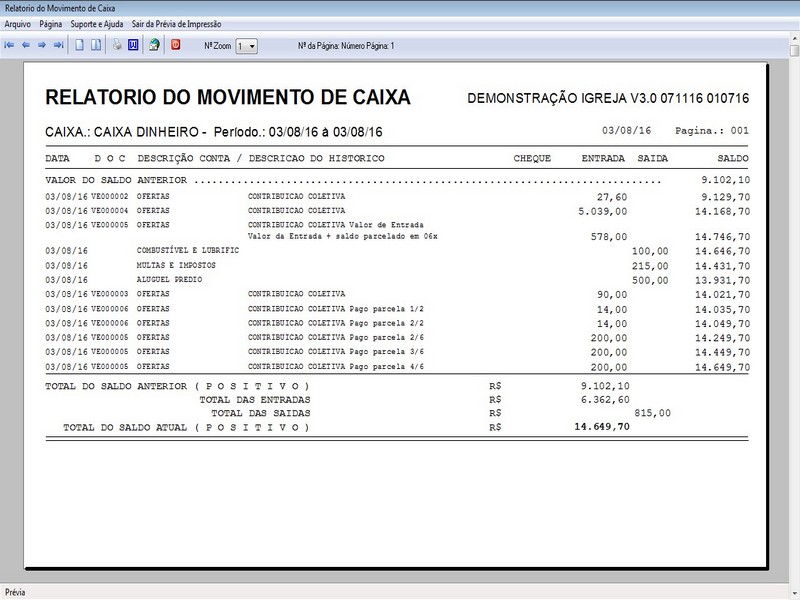Screen dimensions: 800x600
Task: Click the balance 14.168,70
Action: 722,211
